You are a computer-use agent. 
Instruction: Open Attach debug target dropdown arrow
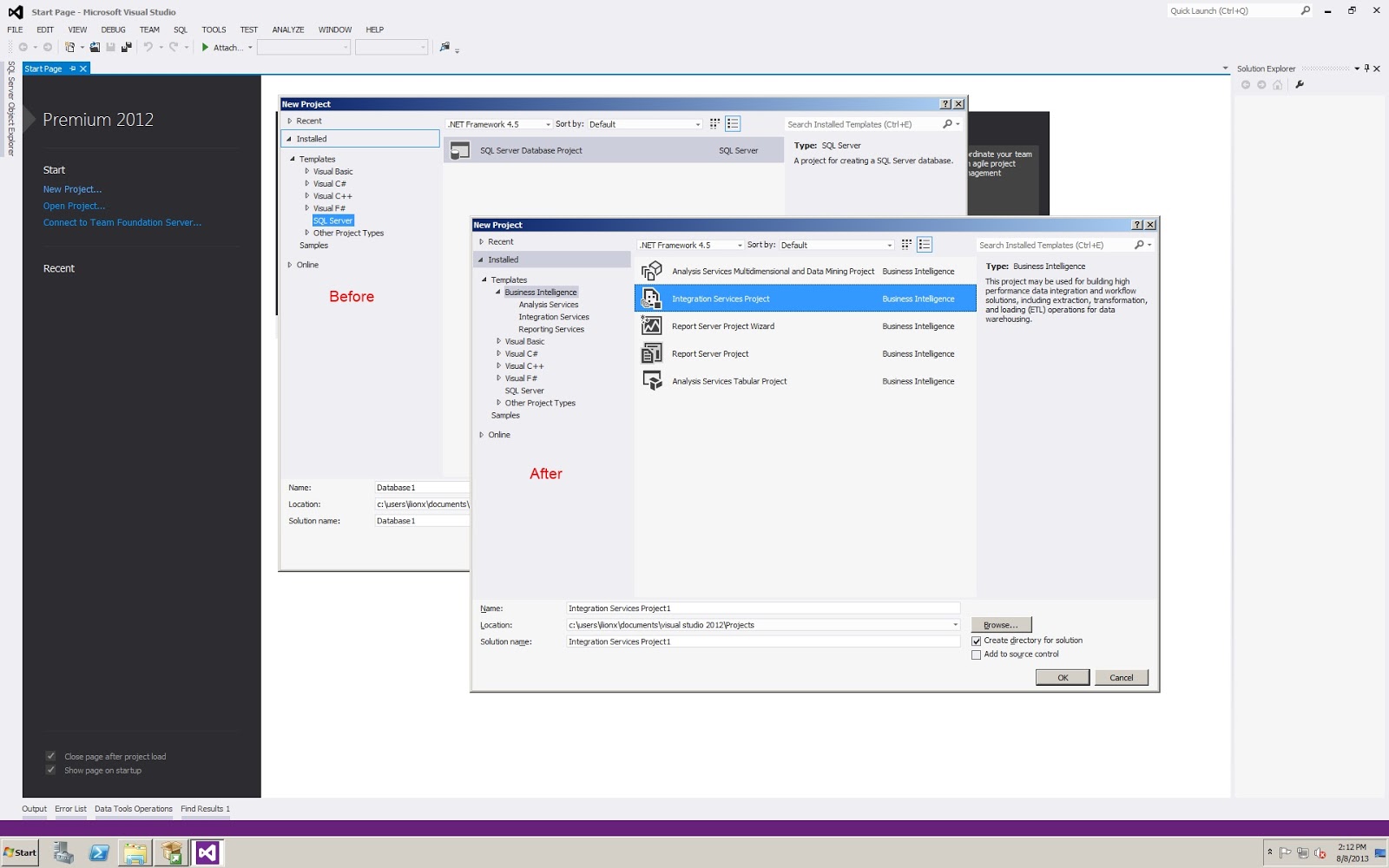pos(250,48)
